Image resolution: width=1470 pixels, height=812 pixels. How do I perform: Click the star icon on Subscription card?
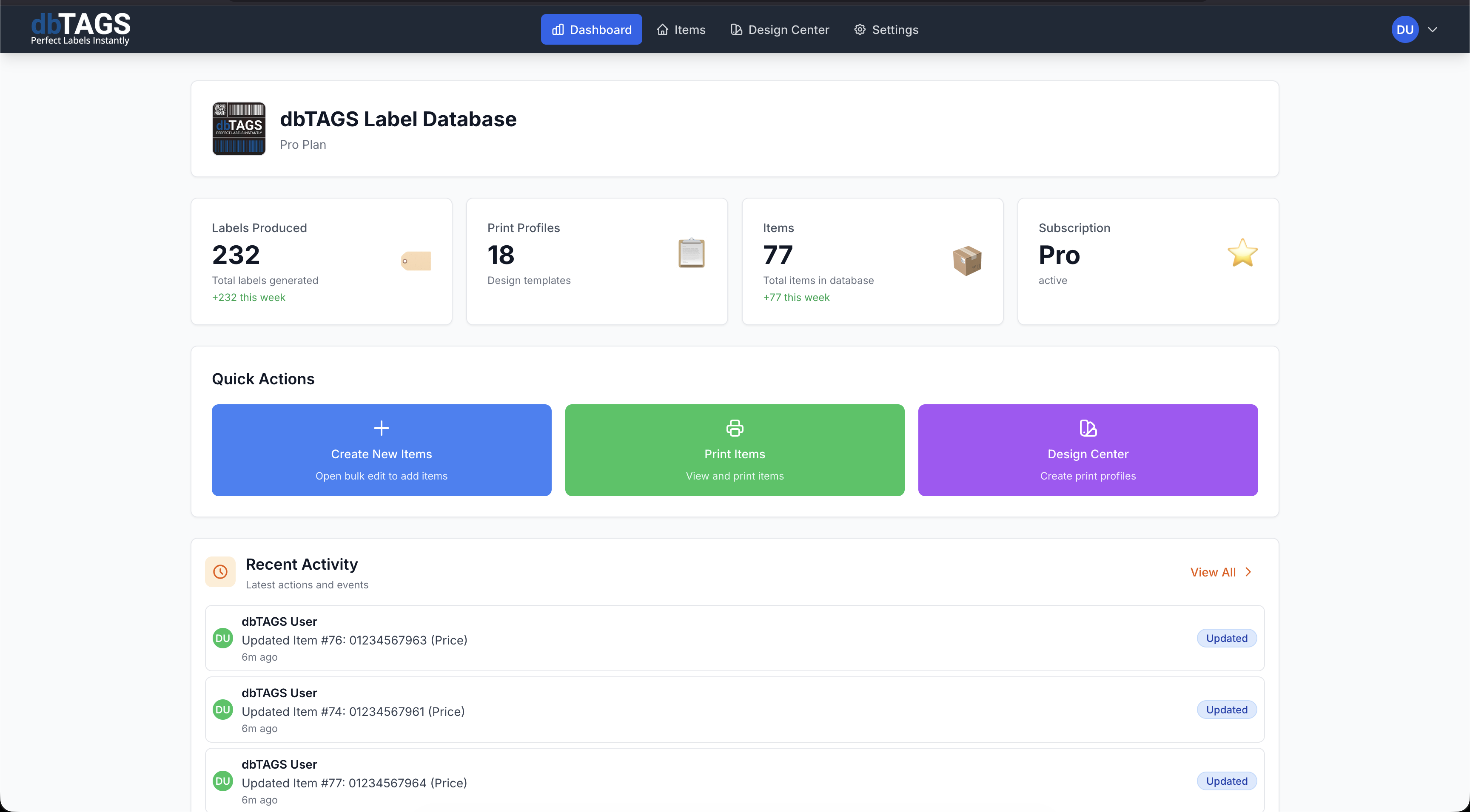tap(1242, 253)
